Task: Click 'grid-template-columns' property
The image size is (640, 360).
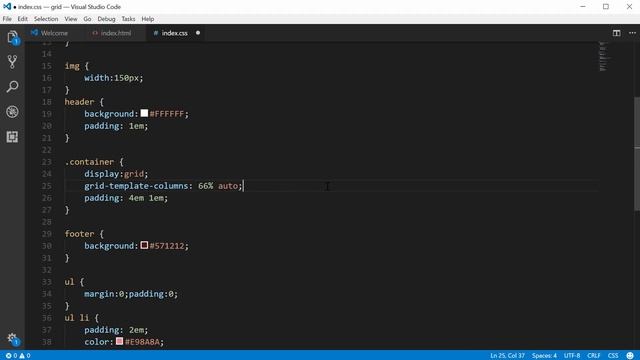Action: point(136,186)
